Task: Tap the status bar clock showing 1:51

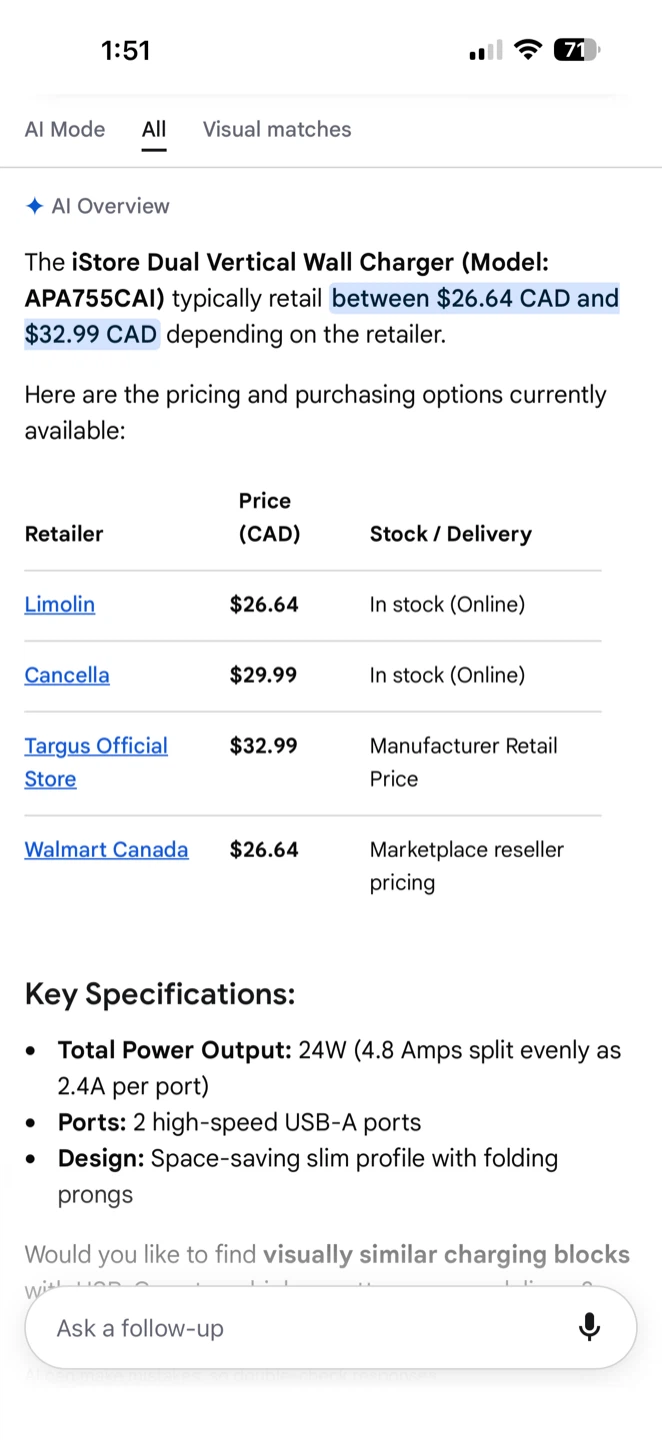Action: [126, 50]
